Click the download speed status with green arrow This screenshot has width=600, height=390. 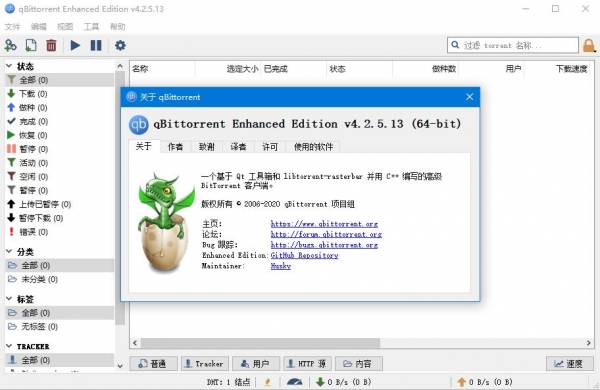tap(344, 382)
